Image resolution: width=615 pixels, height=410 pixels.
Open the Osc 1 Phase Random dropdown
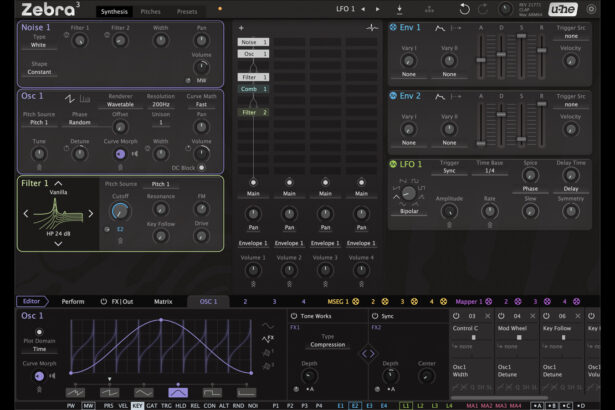pos(80,122)
